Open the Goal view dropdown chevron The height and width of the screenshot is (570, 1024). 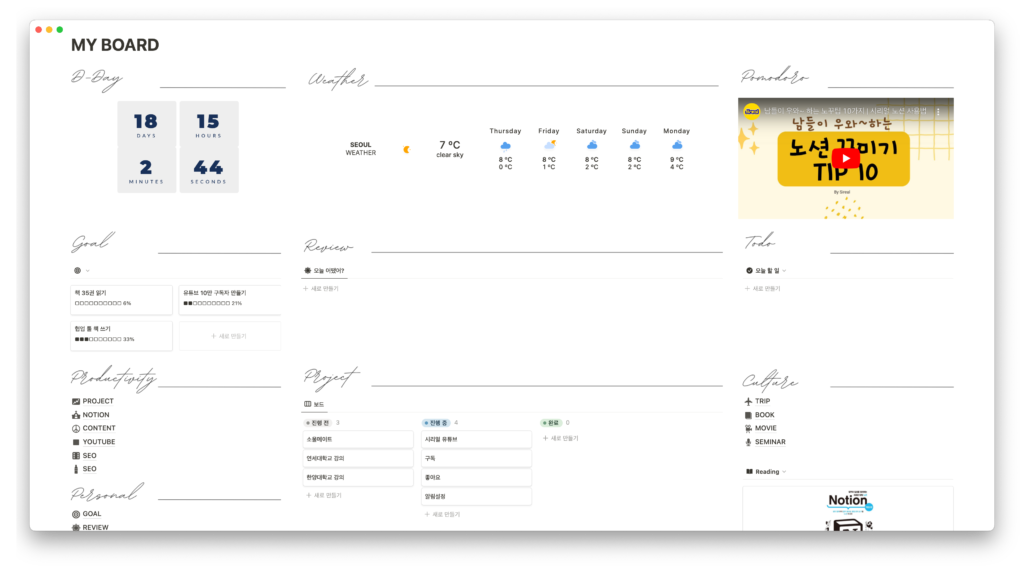tap(88, 270)
